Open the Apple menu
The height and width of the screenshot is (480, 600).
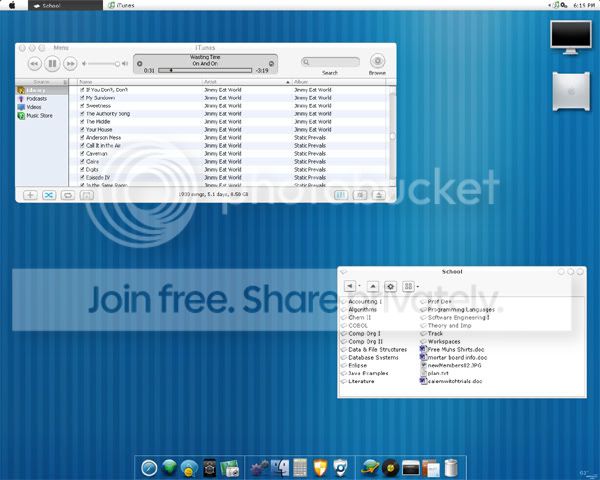tap(12, 5)
